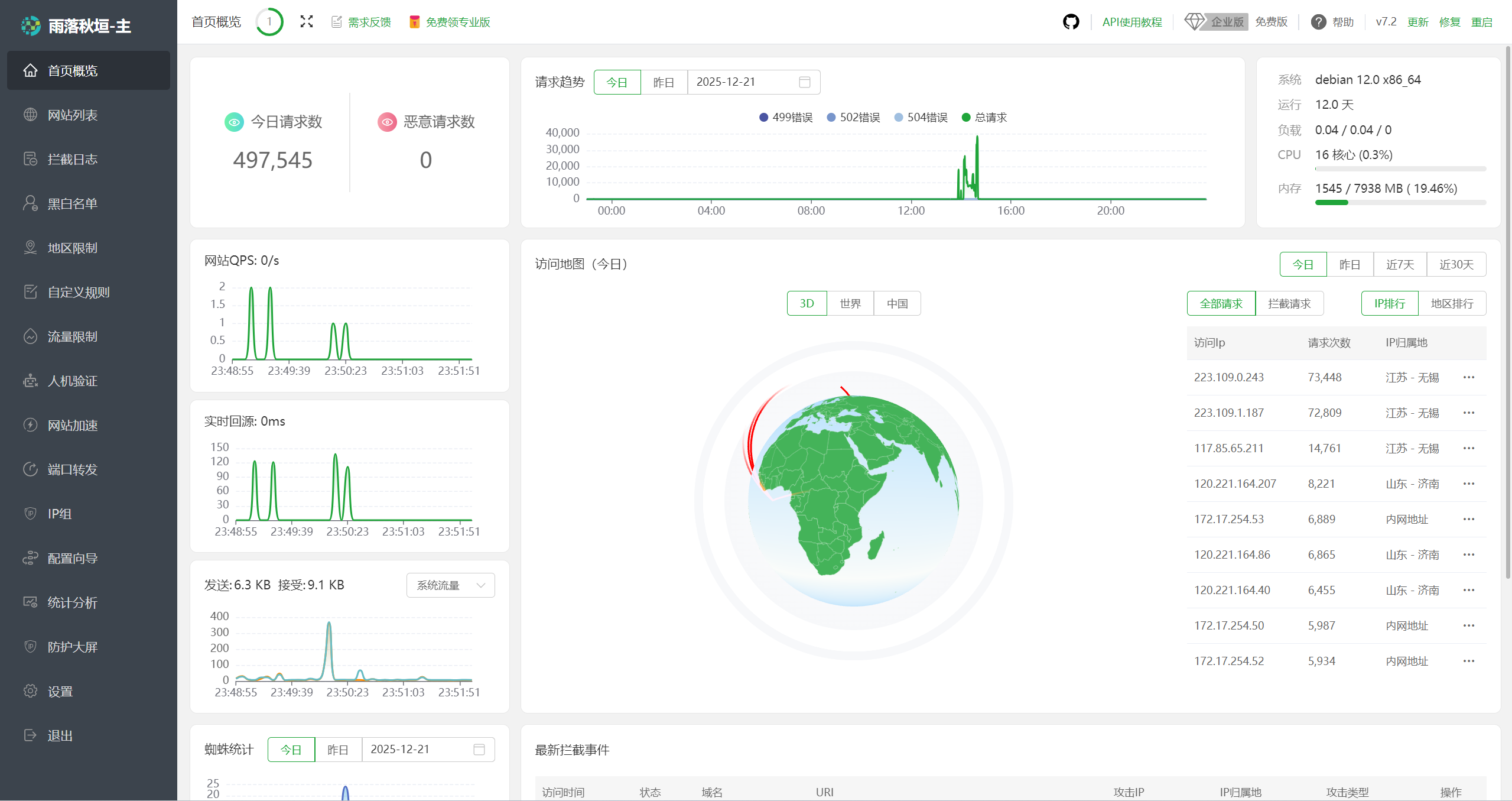Open more options for IP 223.109.0.243
The image size is (1512, 801).
pos(1469,377)
